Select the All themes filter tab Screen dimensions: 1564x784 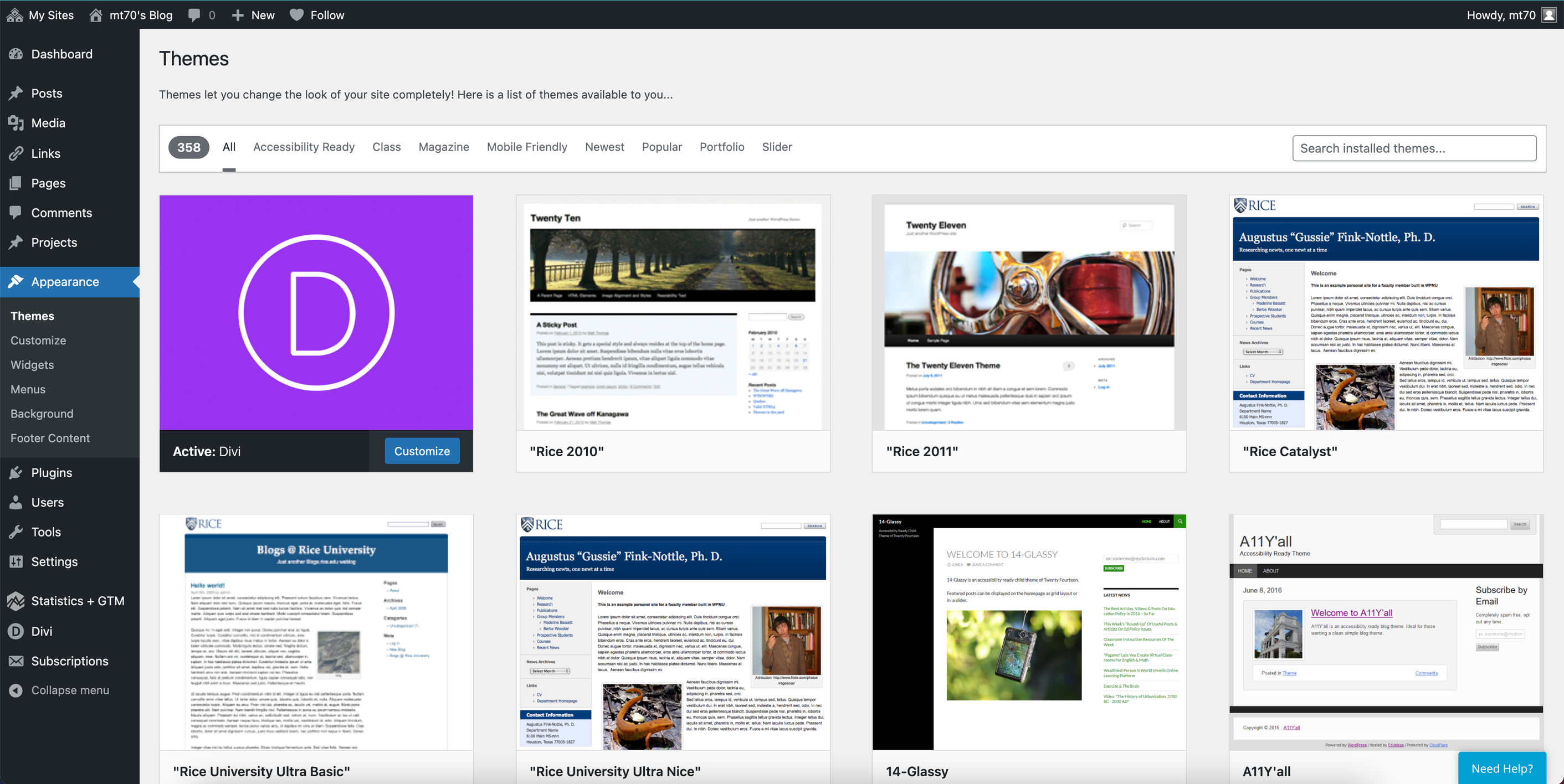(x=229, y=147)
